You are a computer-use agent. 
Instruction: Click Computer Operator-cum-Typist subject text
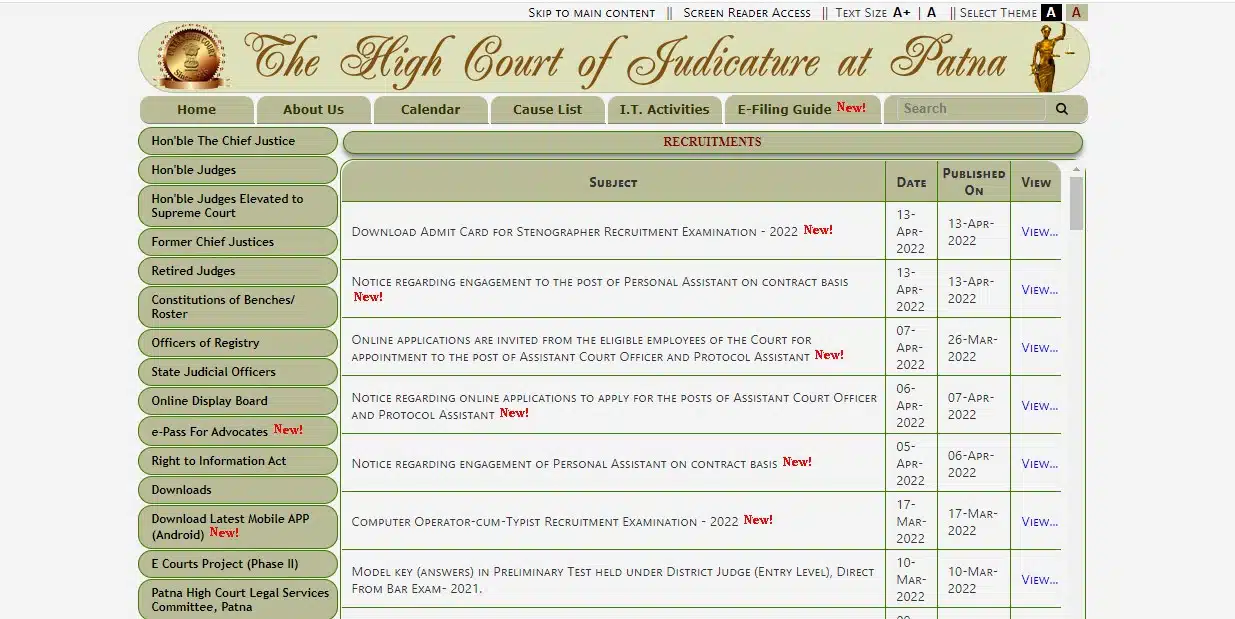pos(545,522)
